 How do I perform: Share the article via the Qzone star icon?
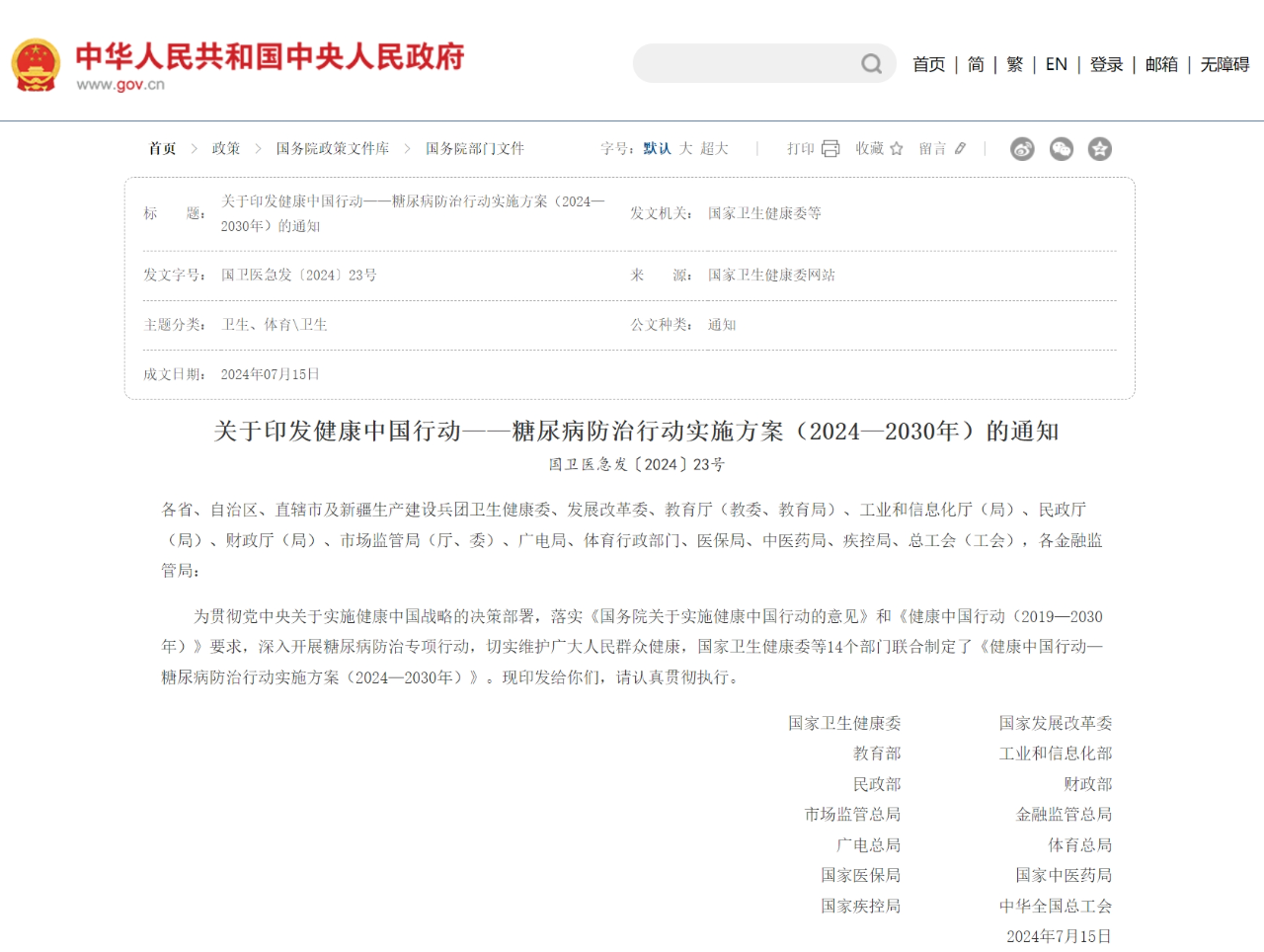pos(1098,148)
